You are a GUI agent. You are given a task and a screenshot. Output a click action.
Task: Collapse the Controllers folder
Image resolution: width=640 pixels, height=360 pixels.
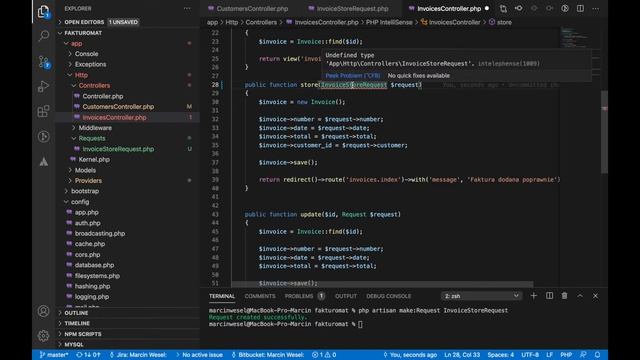point(128,85)
